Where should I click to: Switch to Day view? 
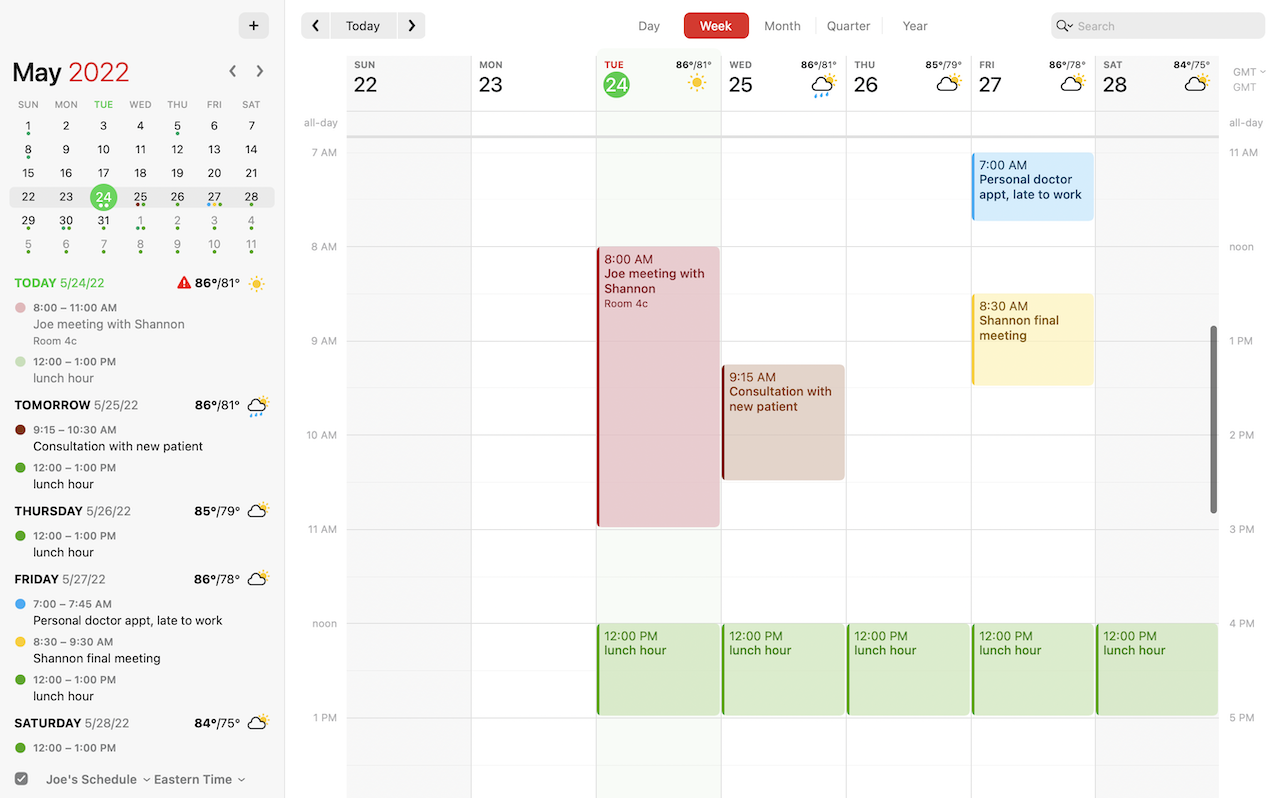(649, 26)
